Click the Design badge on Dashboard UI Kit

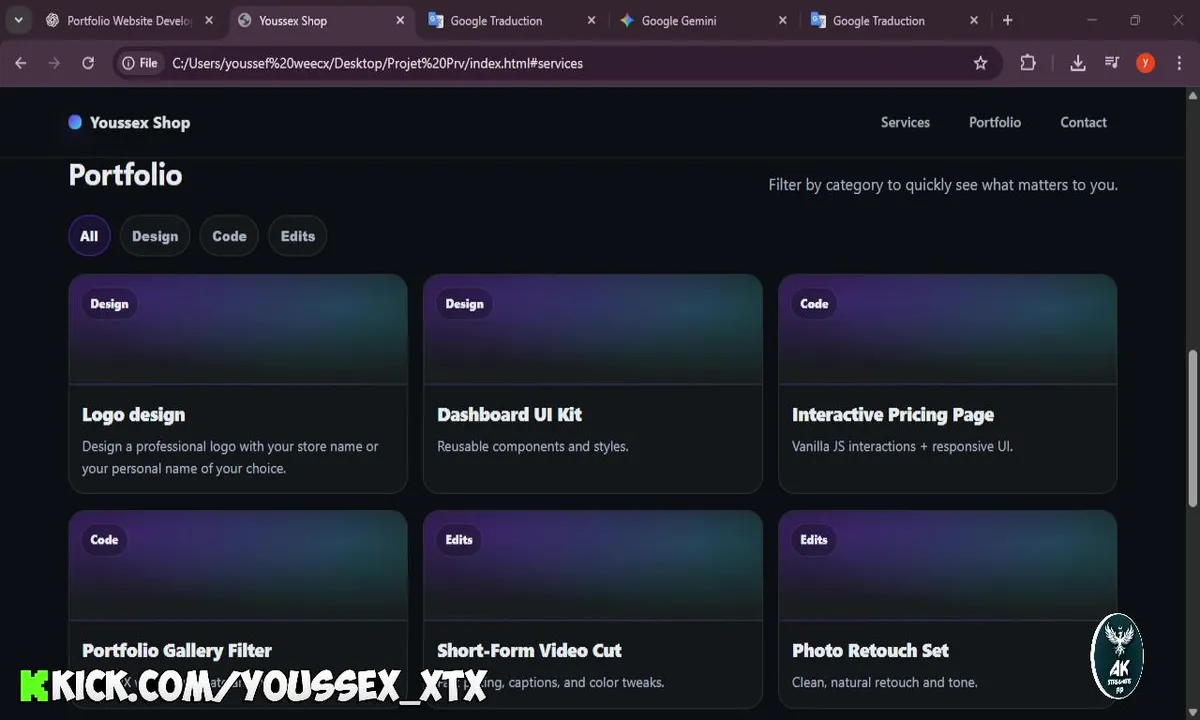pyautogui.click(x=464, y=304)
